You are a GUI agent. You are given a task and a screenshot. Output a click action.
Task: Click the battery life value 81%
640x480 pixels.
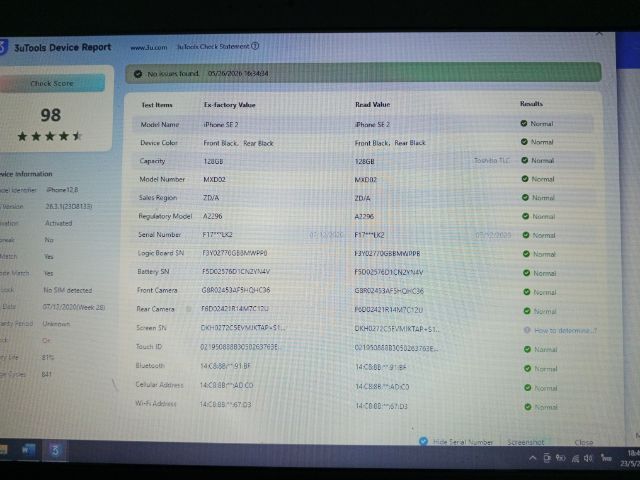point(47,357)
